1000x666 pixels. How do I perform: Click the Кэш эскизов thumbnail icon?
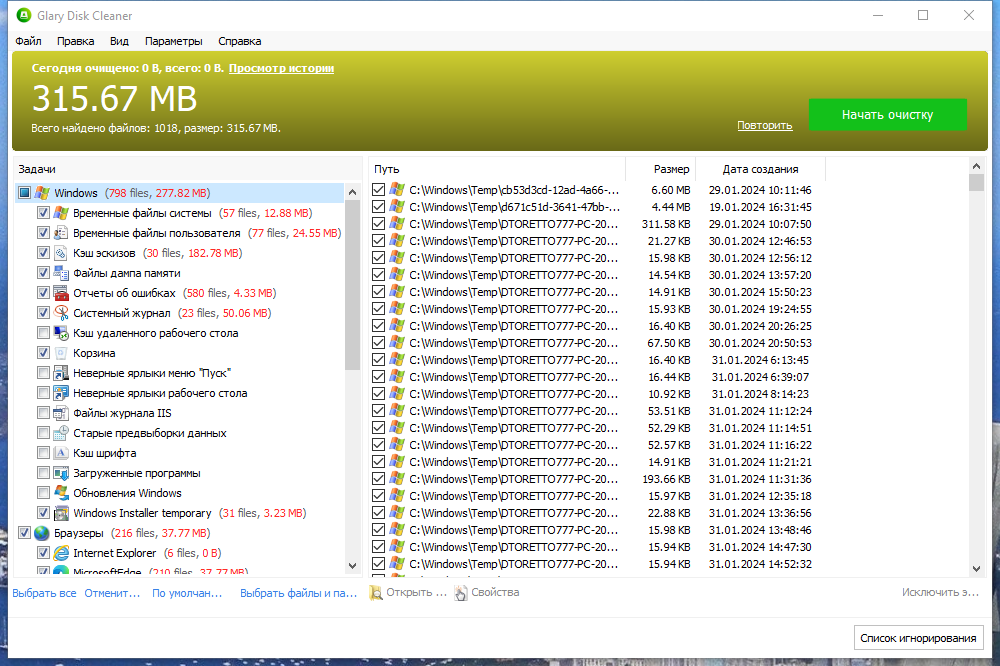61,253
